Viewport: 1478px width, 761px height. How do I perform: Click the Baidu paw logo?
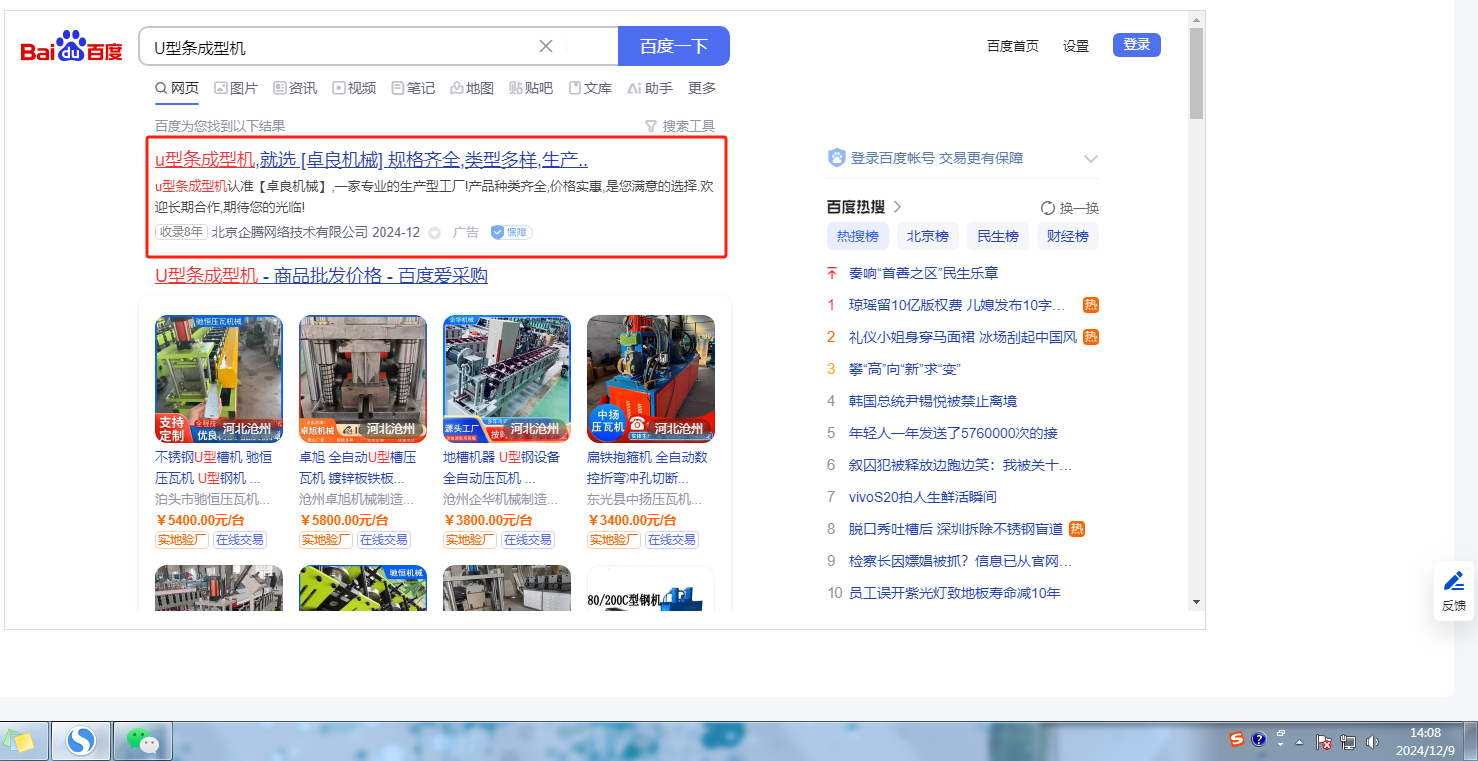71,46
